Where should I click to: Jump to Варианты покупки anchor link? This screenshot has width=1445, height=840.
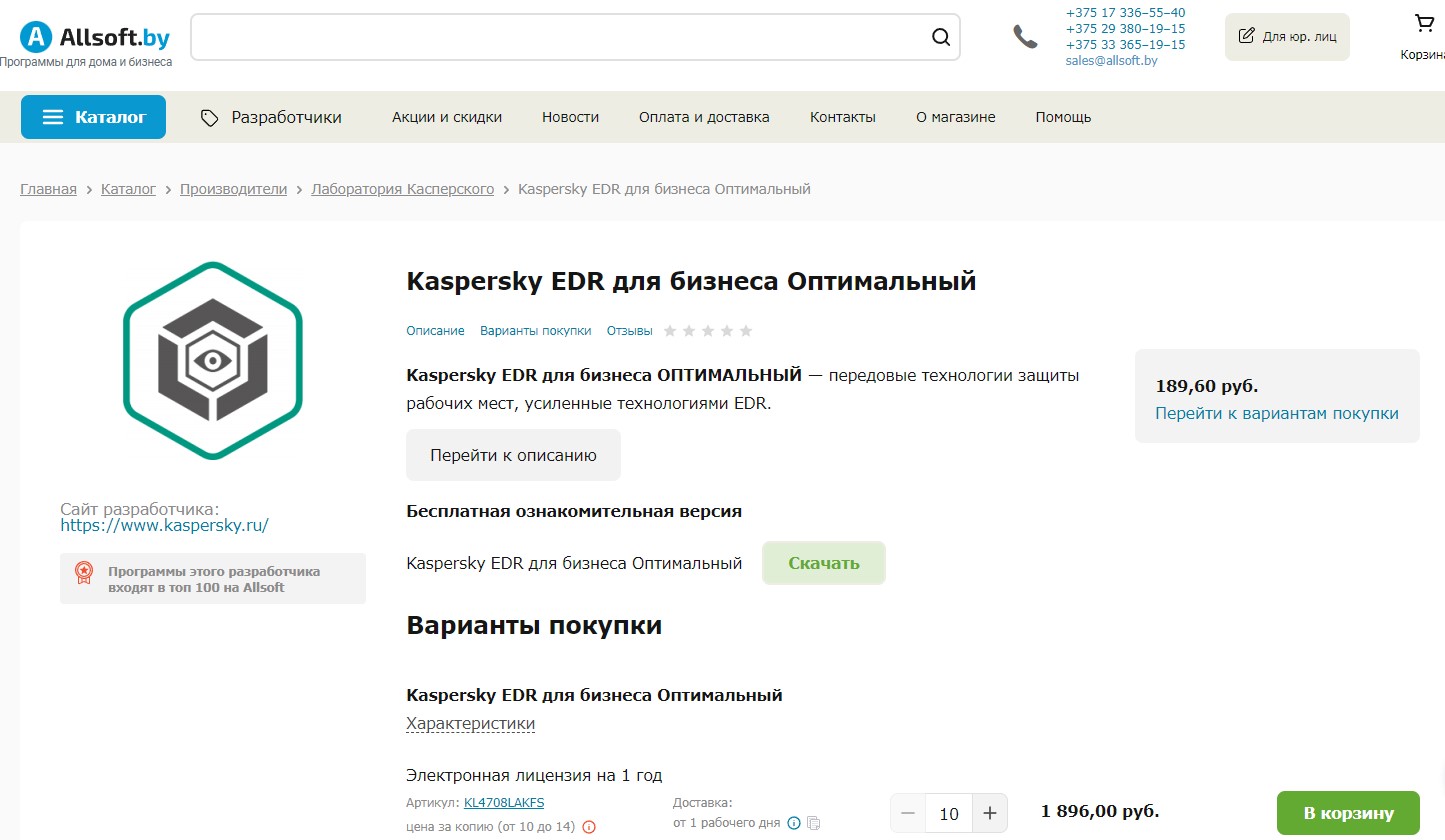pos(535,331)
